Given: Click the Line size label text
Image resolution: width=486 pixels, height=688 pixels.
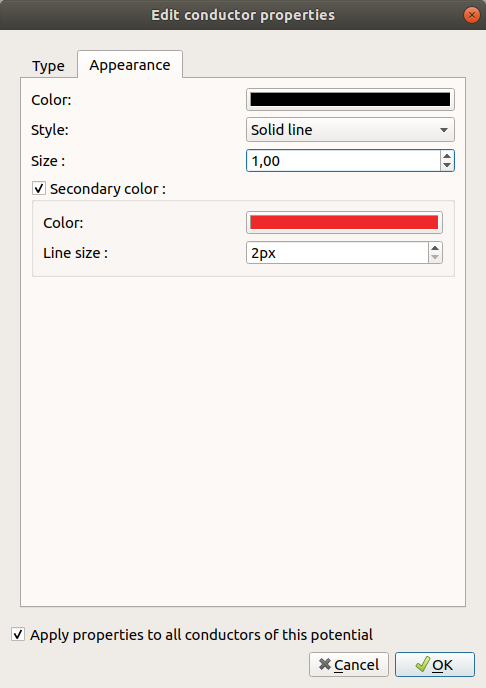Looking at the screenshot, I should [x=75, y=253].
